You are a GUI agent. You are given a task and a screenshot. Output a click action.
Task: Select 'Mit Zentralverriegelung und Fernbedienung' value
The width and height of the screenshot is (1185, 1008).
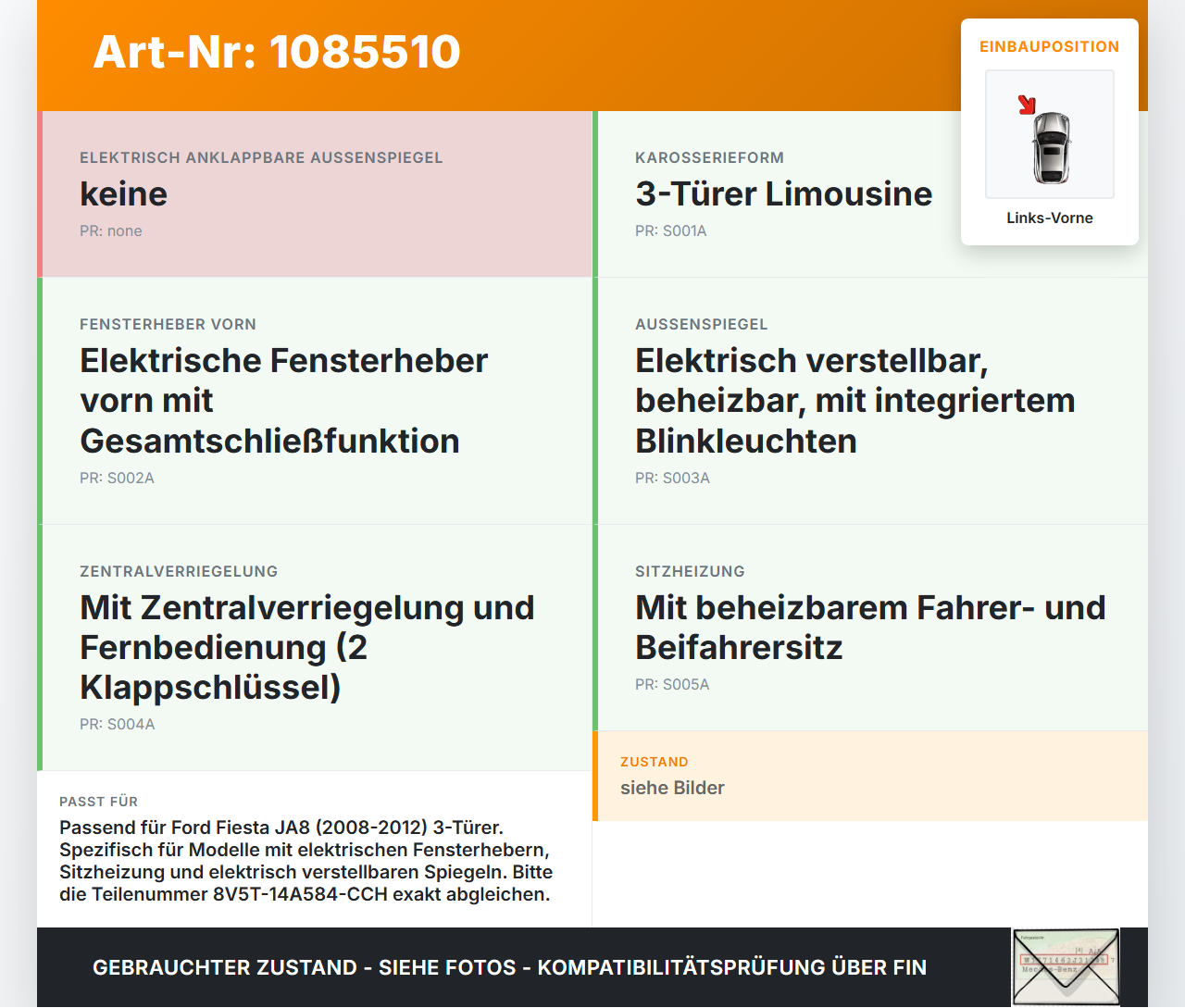click(x=307, y=647)
